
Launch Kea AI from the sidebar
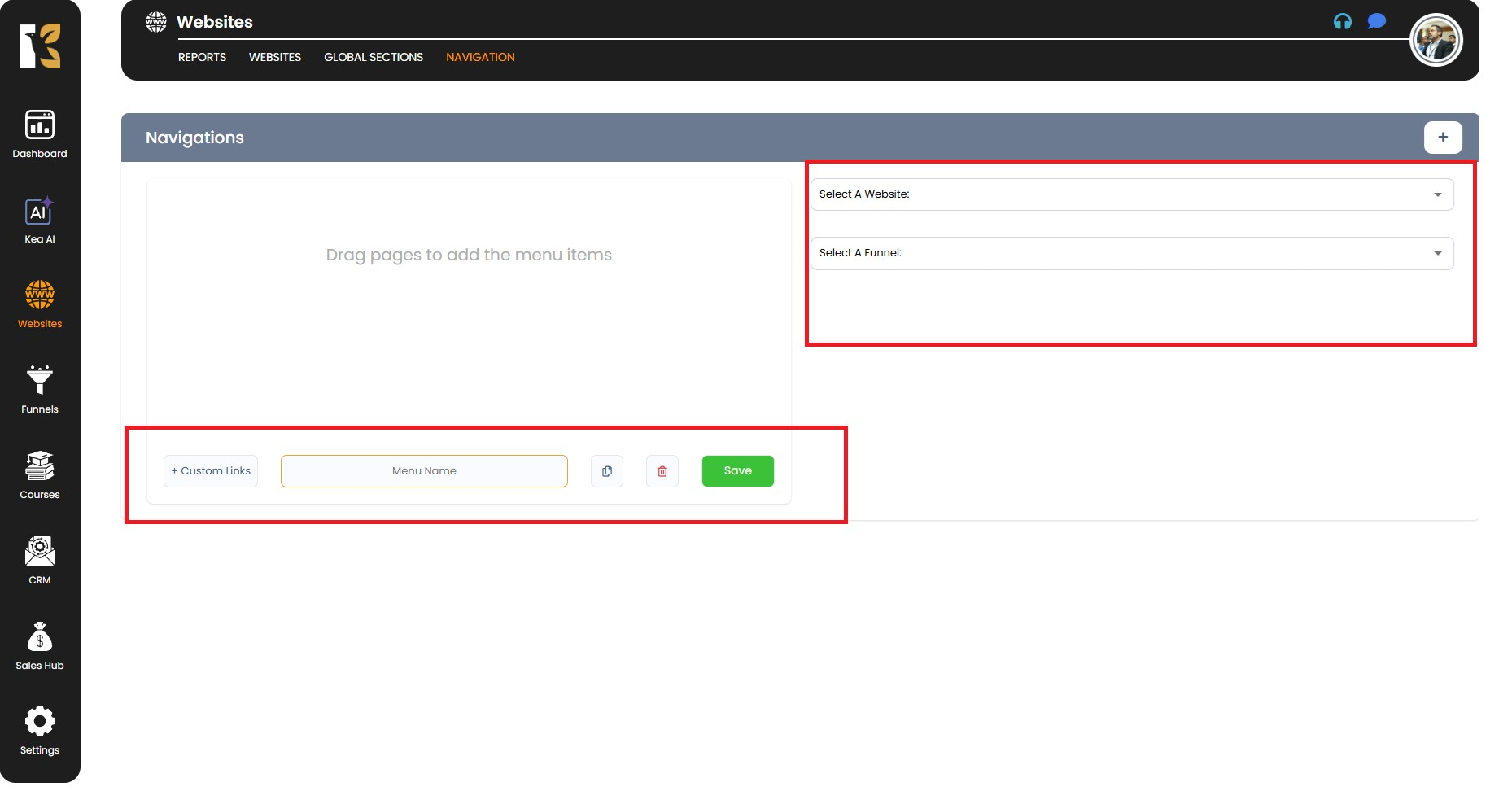40,220
